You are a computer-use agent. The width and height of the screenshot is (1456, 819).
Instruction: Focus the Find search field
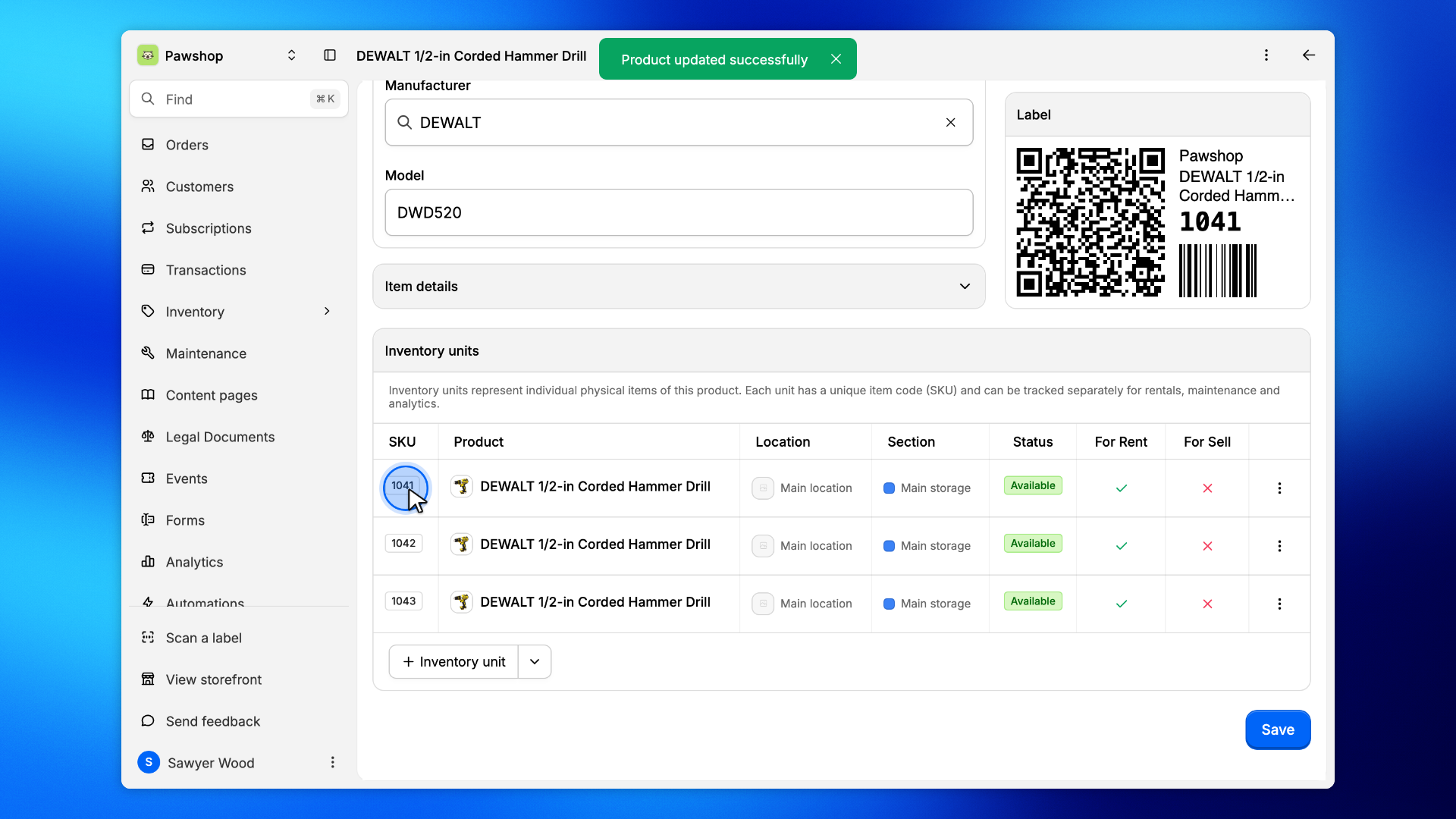(239, 99)
